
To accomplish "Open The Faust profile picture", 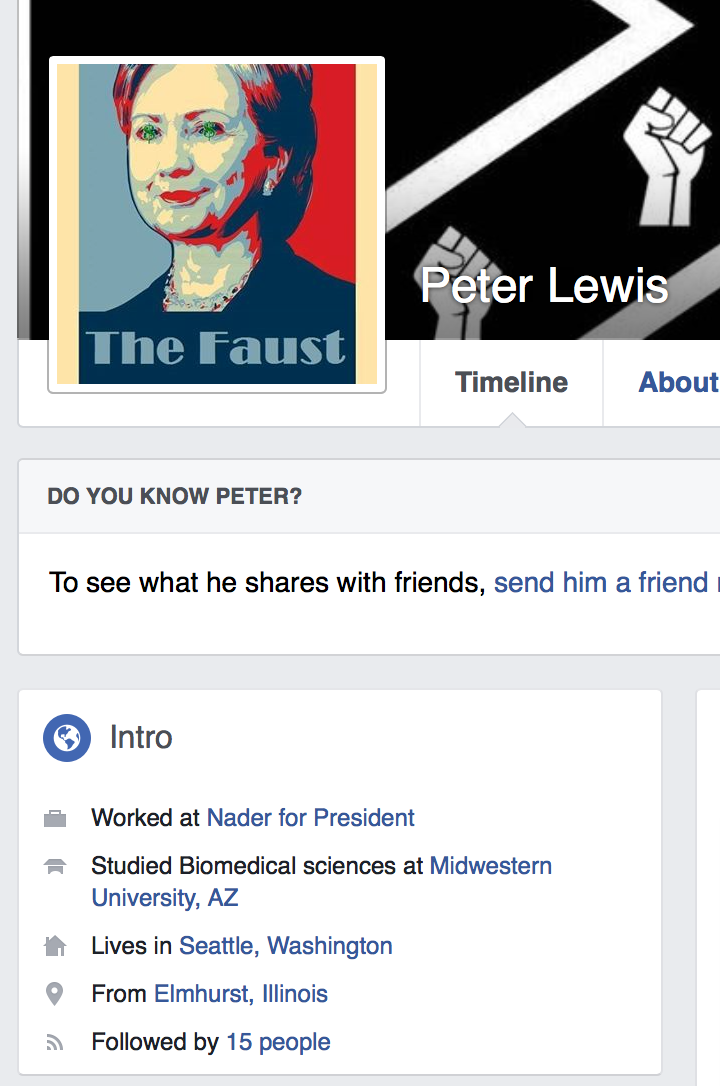I will click(x=217, y=224).
